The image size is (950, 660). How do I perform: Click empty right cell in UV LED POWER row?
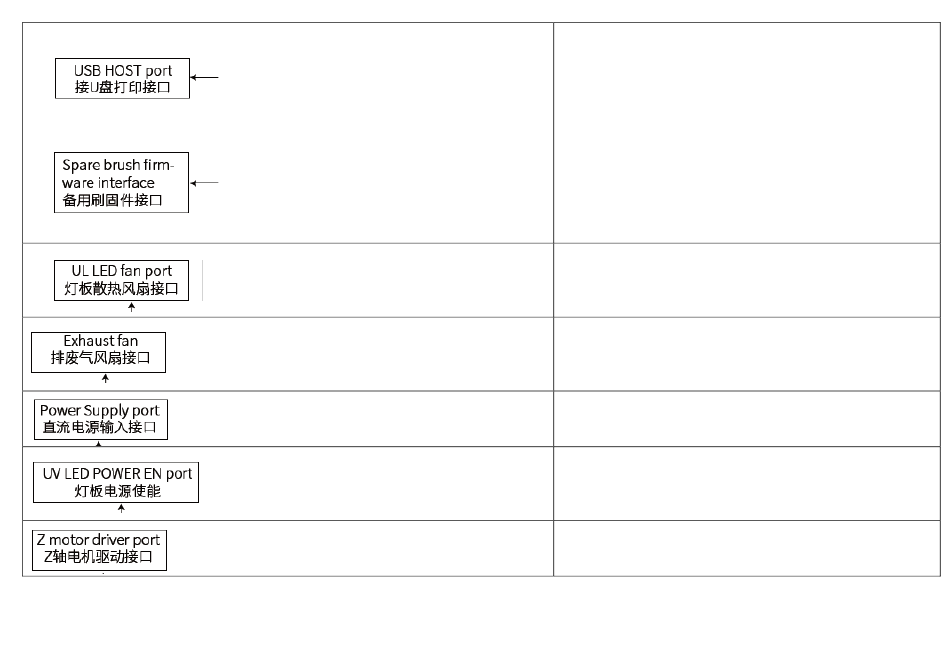pyautogui.click(x=747, y=484)
